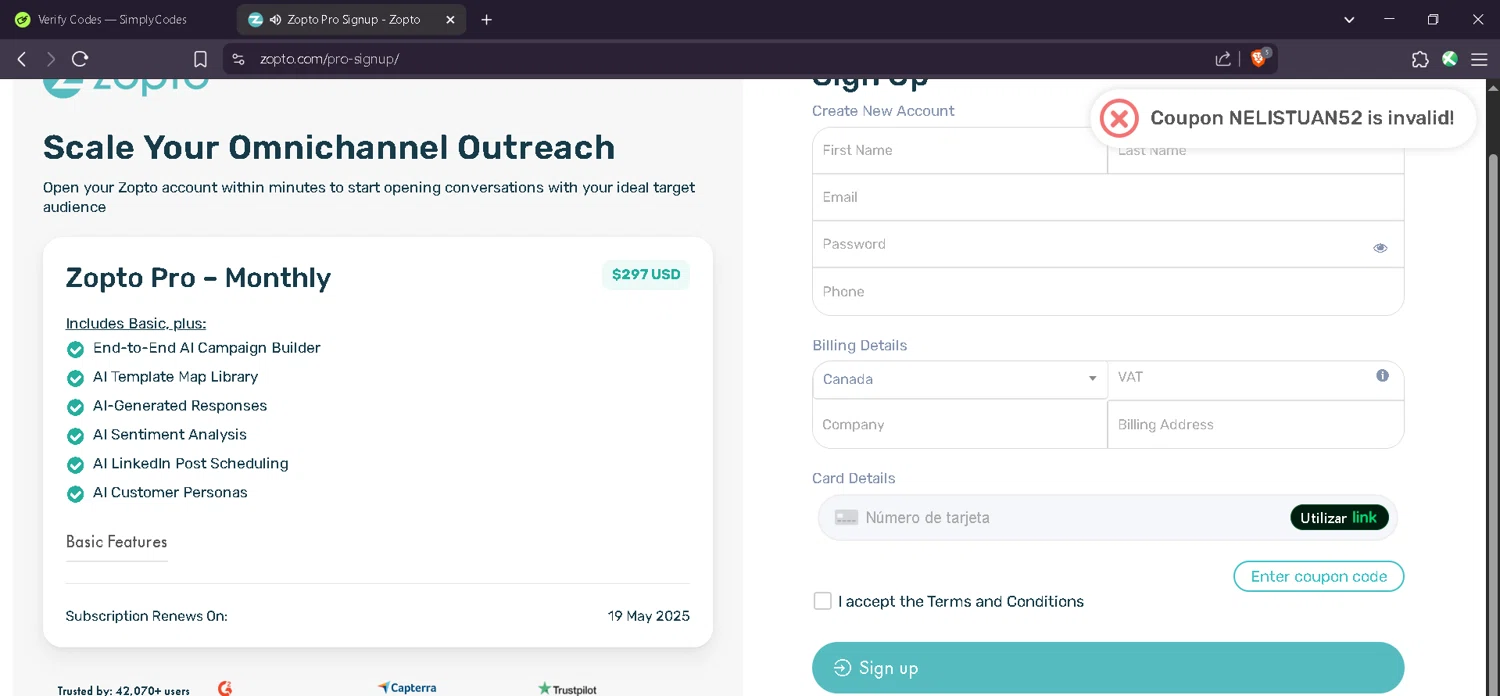Screen dimensions: 1500x696
Task: Click the green profile icon in toolbar
Action: click(1450, 59)
